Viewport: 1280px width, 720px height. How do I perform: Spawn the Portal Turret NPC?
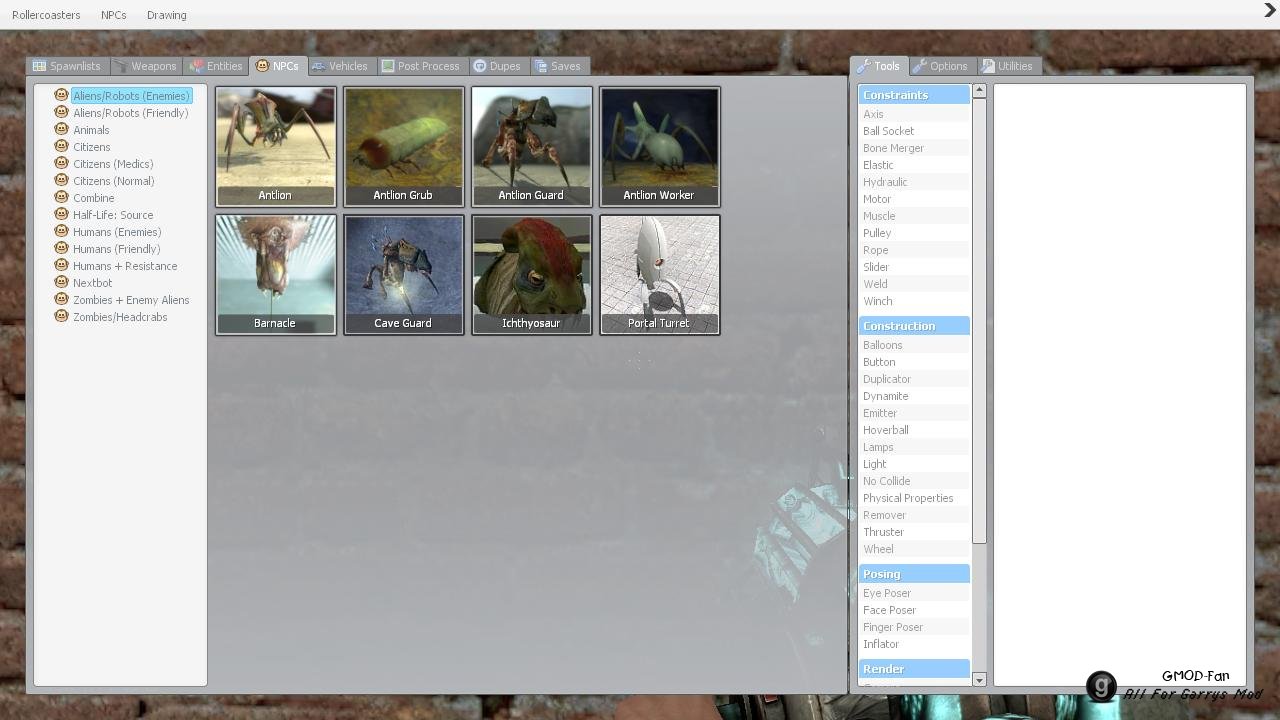tap(659, 275)
